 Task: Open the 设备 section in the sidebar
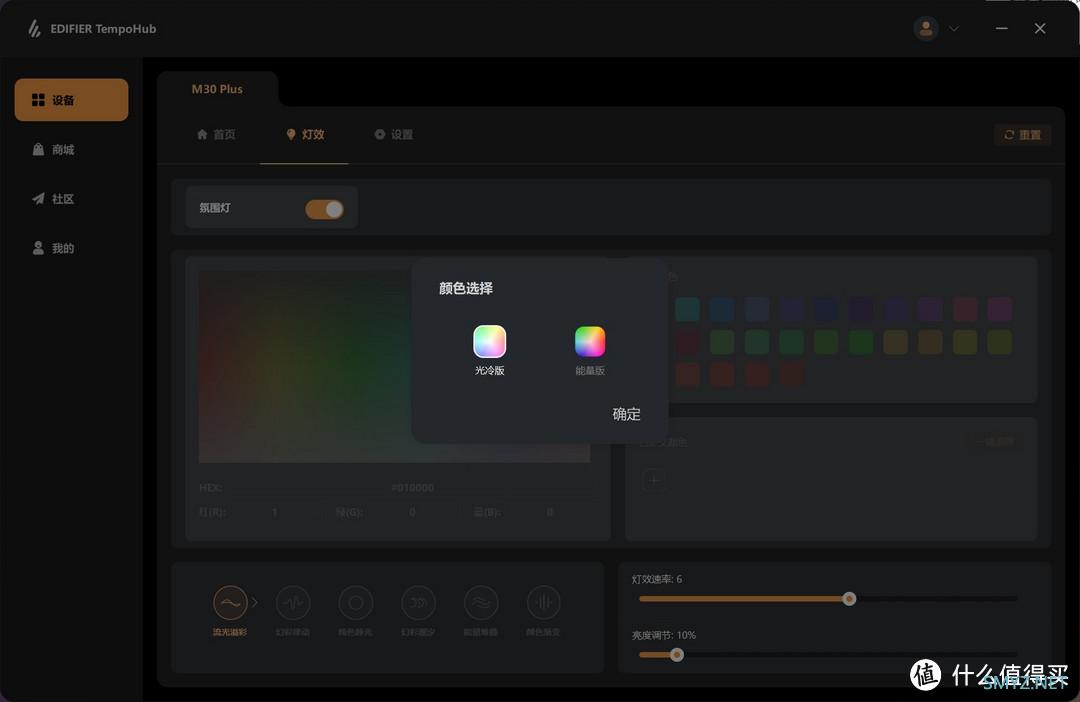click(71, 100)
